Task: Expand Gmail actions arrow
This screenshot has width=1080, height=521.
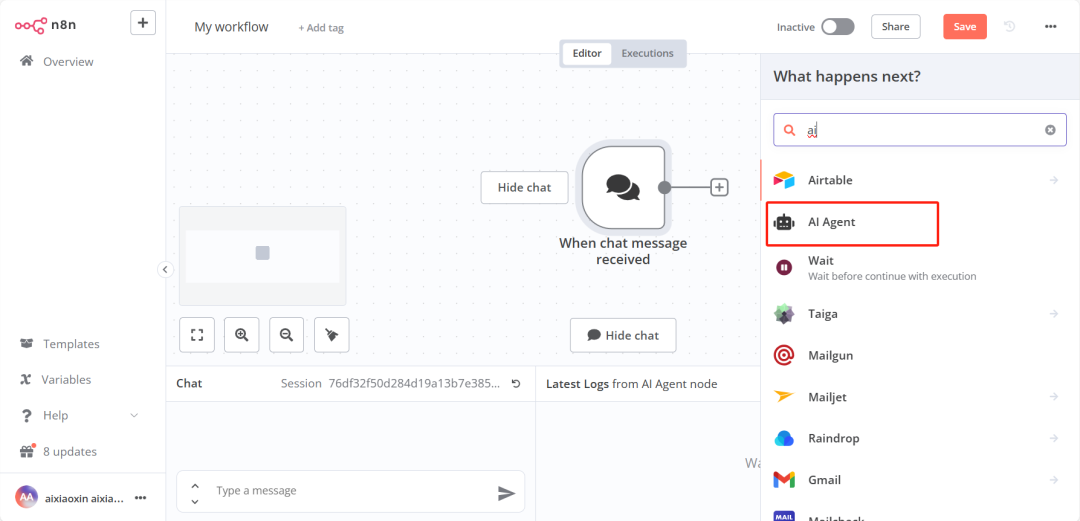Action: (x=1053, y=480)
